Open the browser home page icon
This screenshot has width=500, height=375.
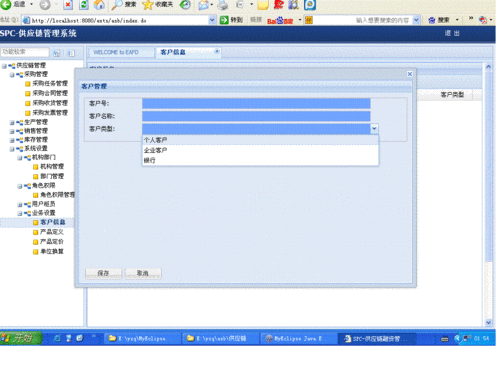point(99,5)
